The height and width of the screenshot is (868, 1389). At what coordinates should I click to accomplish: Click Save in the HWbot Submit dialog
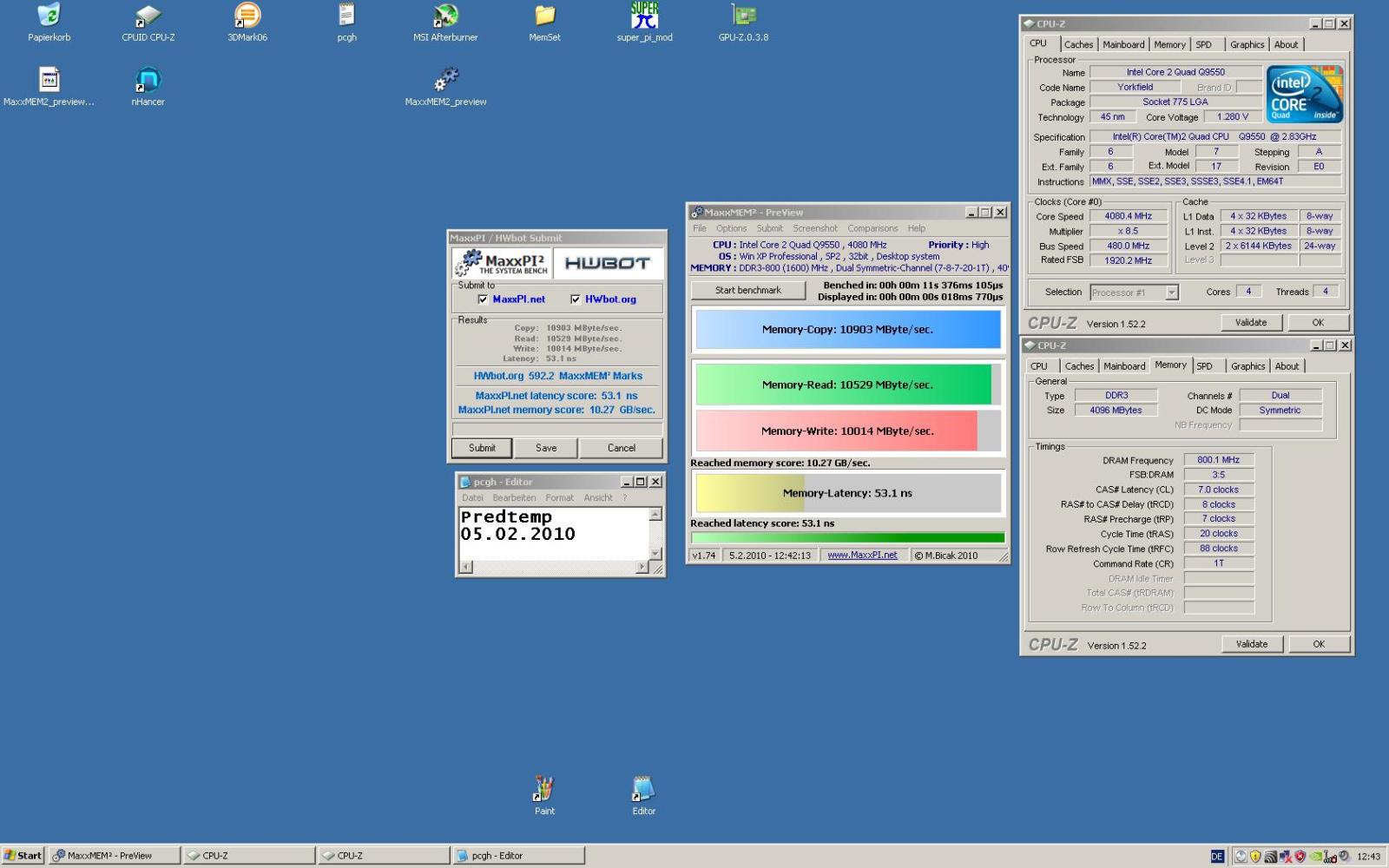pyautogui.click(x=546, y=448)
